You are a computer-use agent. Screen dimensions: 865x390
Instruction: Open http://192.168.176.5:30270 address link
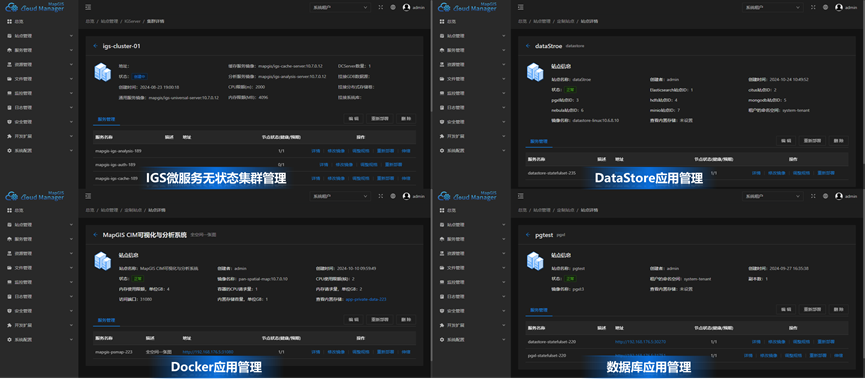[640, 342]
